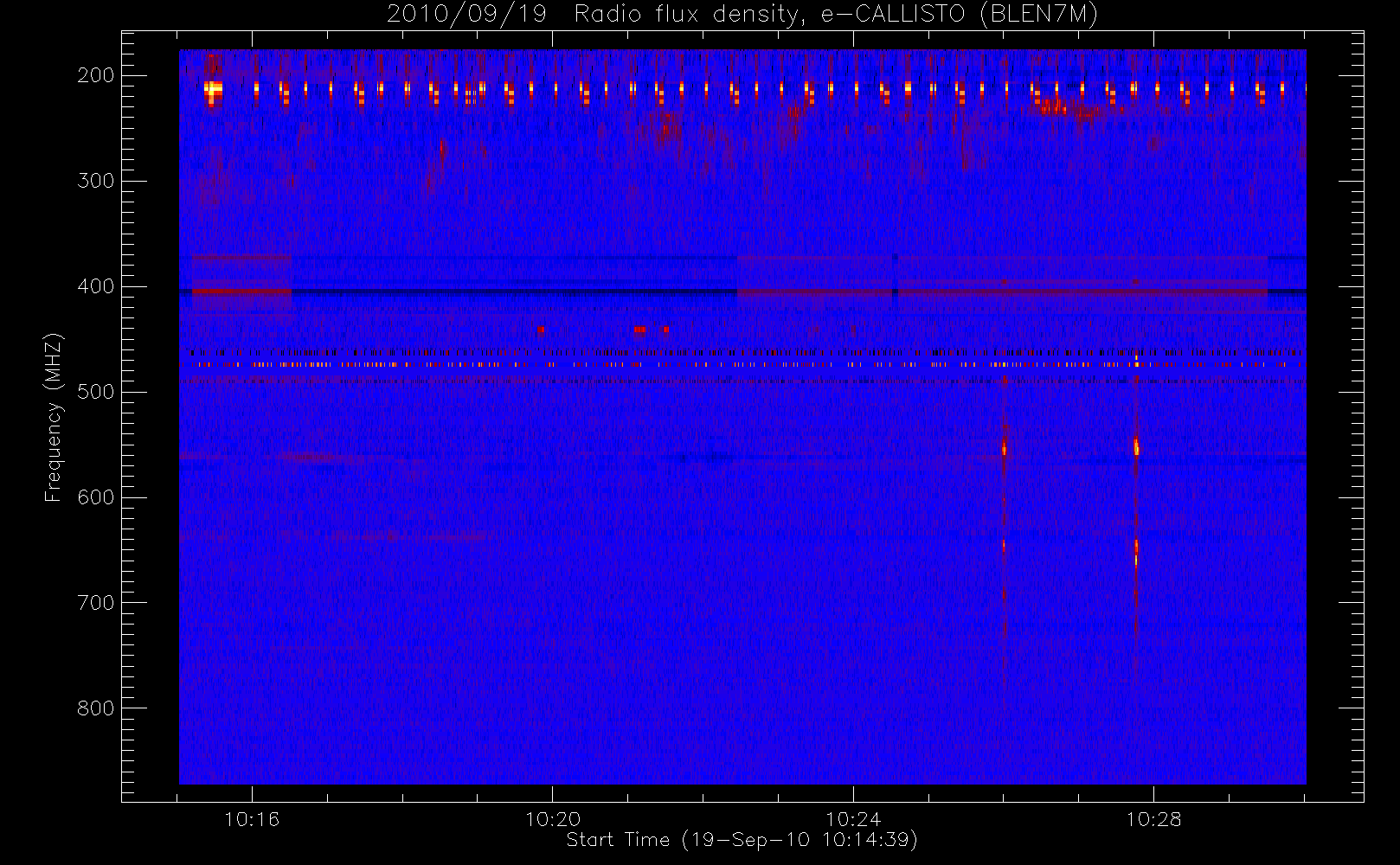This screenshot has width=1400, height=865.
Task: Click the 600 frequency tick label
Action: point(95,497)
